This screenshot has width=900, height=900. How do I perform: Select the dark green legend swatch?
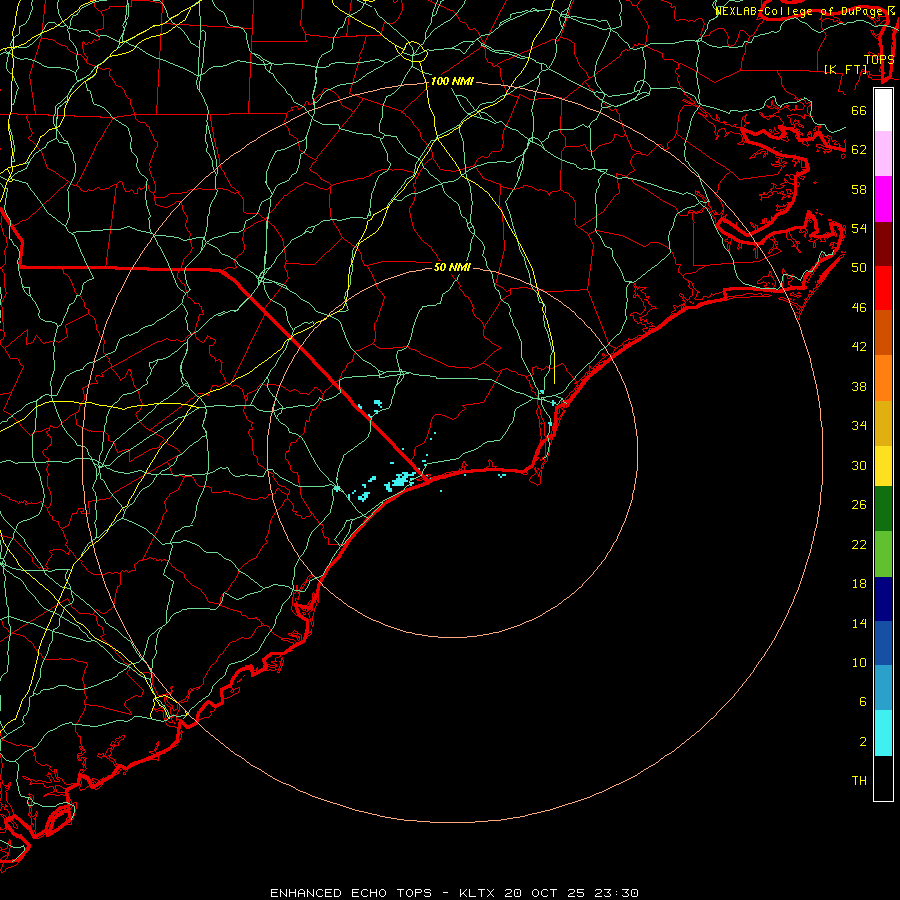tap(883, 509)
